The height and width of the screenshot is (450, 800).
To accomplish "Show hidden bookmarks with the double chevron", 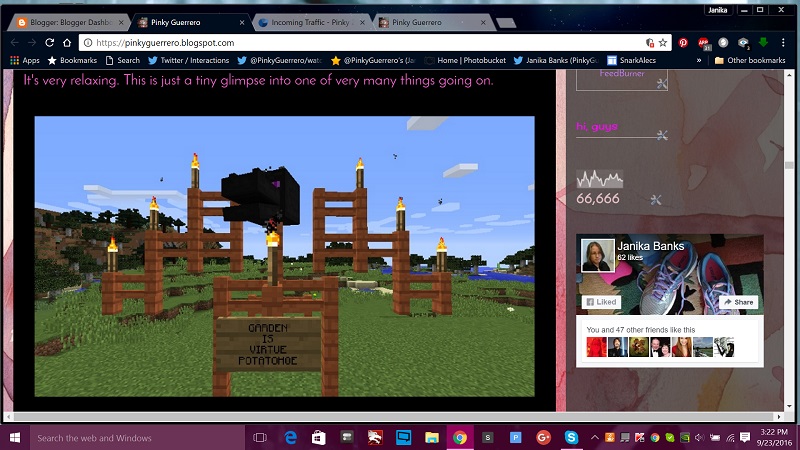I will pos(699,60).
